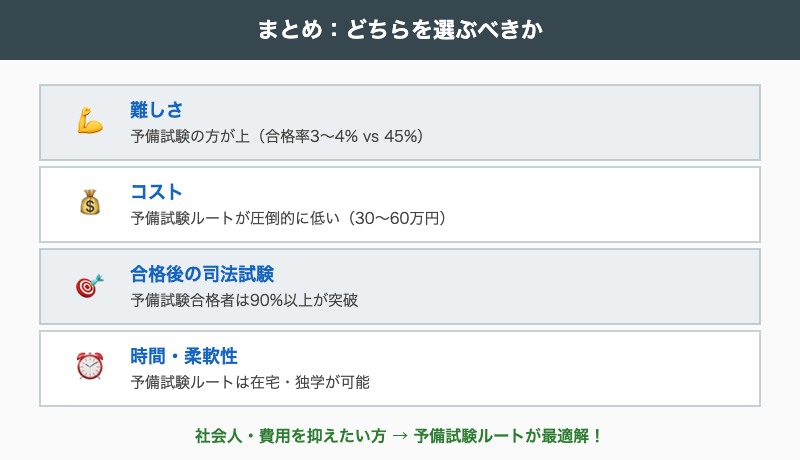Select the 難しさ heading
Screen dimensions: 800x460
[157, 110]
